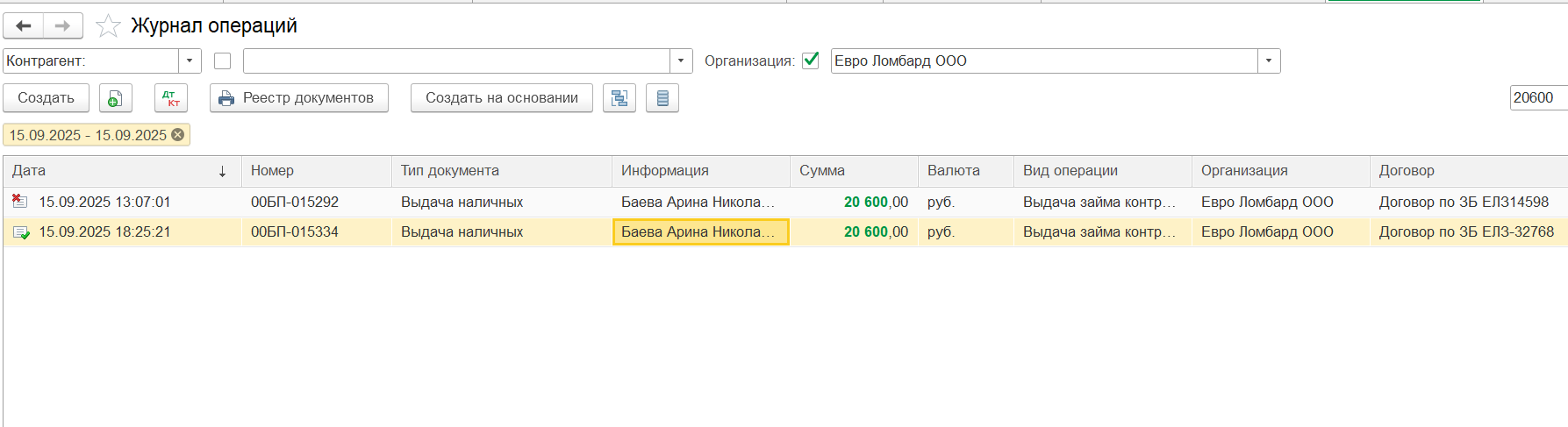Click the Создать button

pos(47,98)
